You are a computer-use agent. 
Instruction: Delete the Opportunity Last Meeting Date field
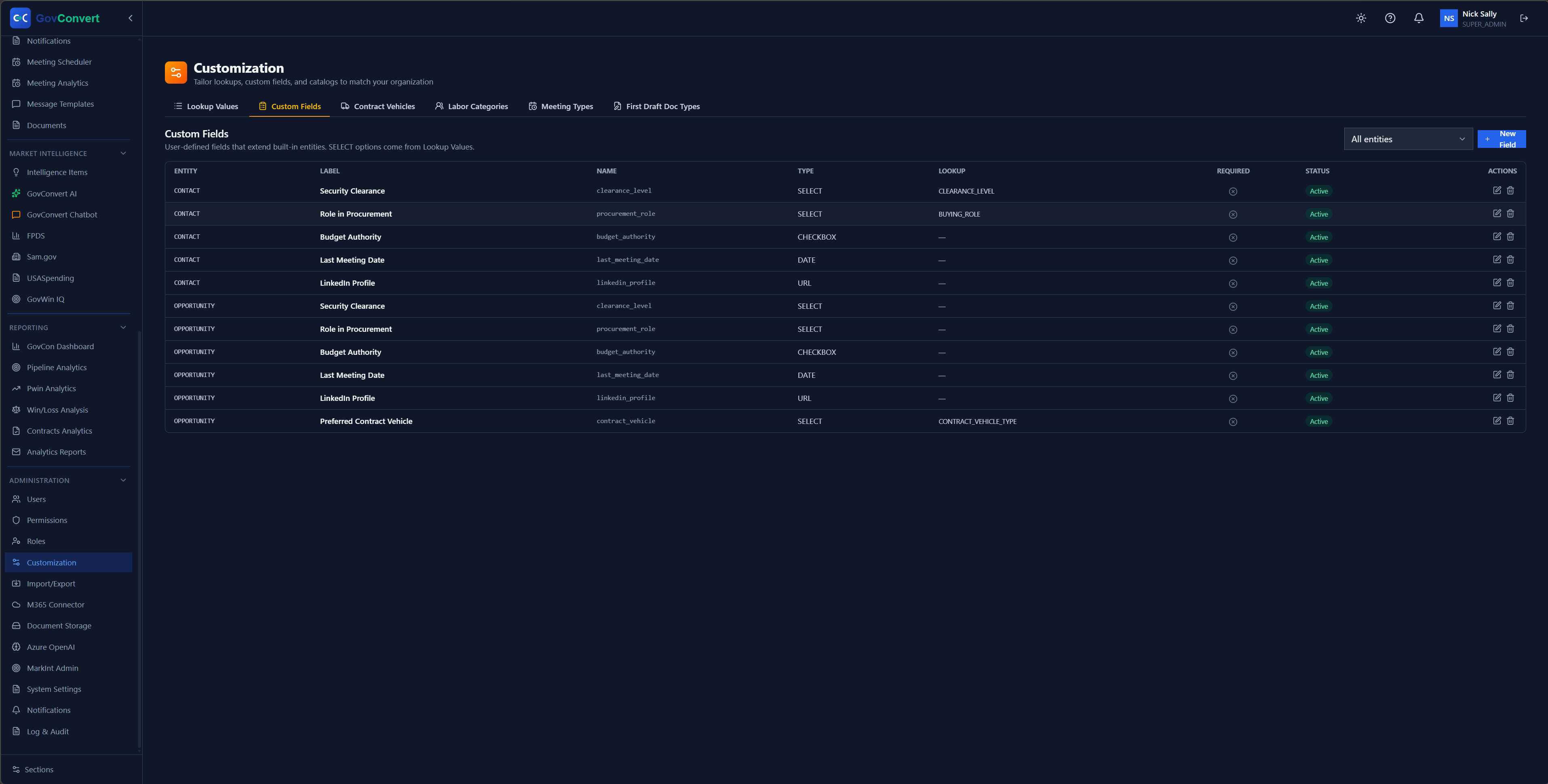click(x=1510, y=375)
